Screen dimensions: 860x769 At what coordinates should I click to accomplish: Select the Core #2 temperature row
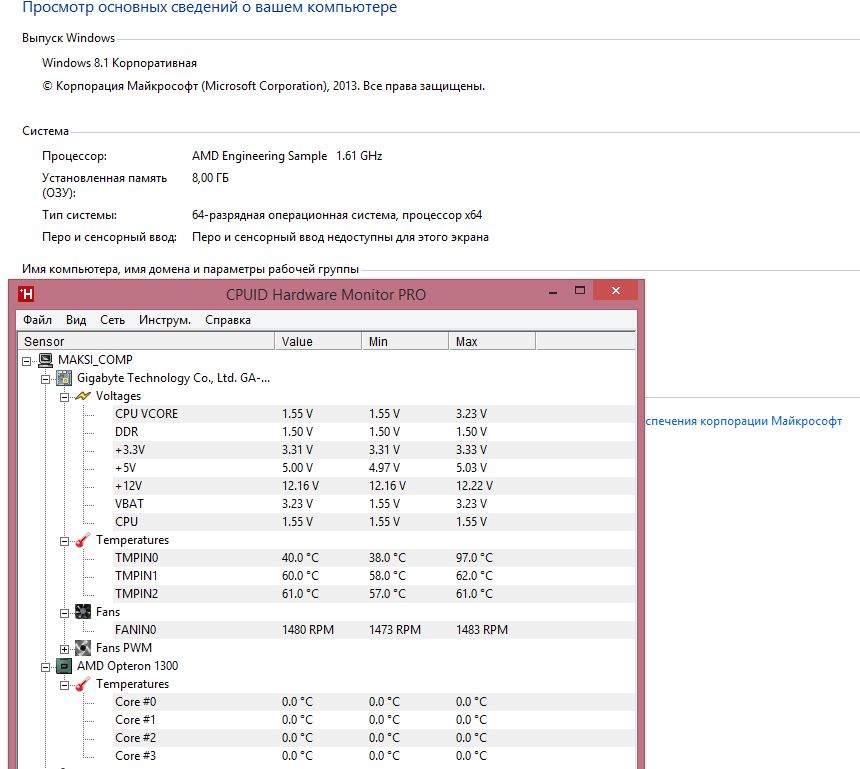[374, 738]
